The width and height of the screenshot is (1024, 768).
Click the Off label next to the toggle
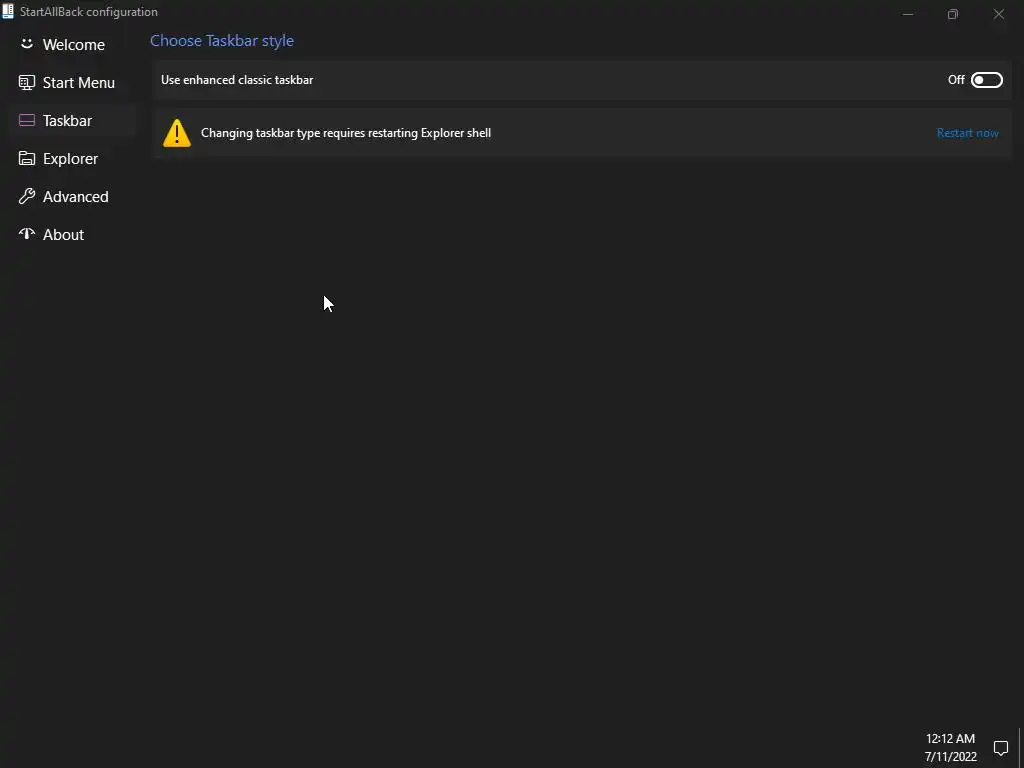tap(956, 80)
